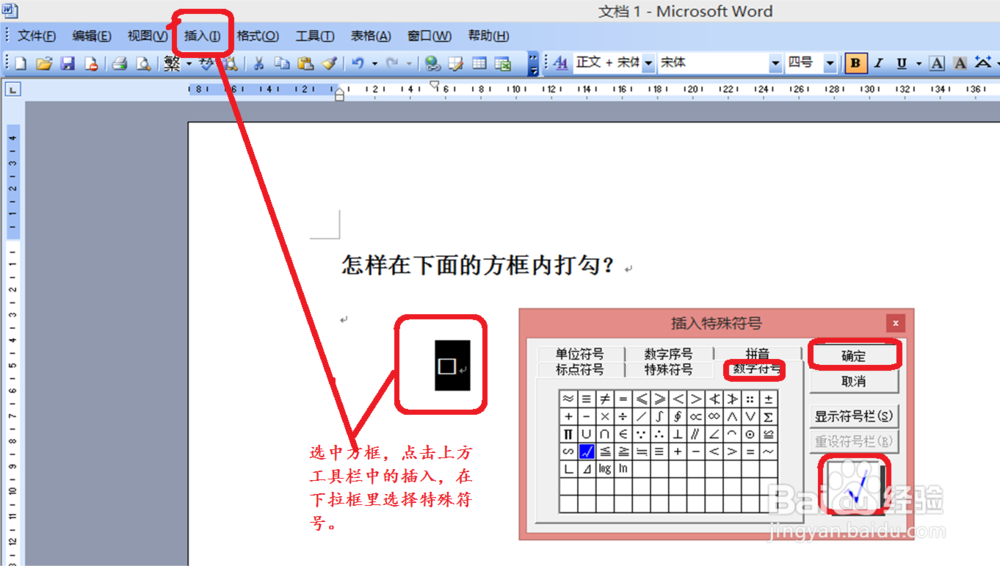Click the 繁 Chinese conversion icon
Screen dimensions: 1000x566
172,63
